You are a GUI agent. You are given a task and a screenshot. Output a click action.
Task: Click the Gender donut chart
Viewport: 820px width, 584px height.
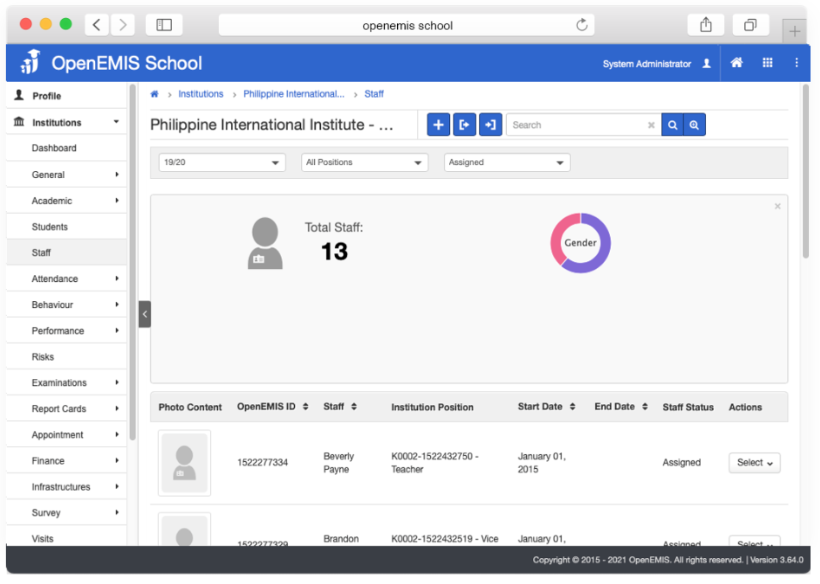(580, 243)
